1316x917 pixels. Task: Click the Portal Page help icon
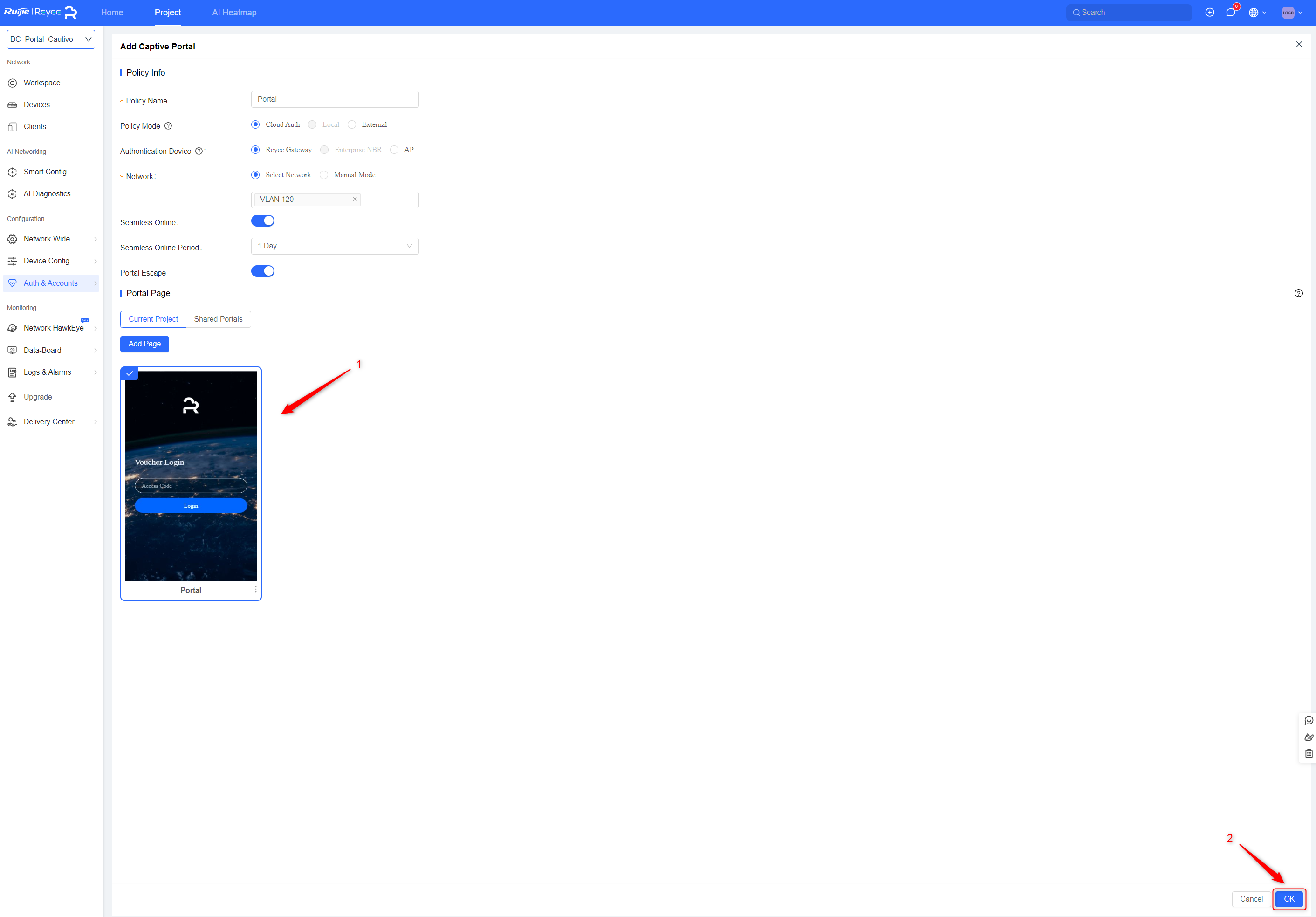(1298, 293)
